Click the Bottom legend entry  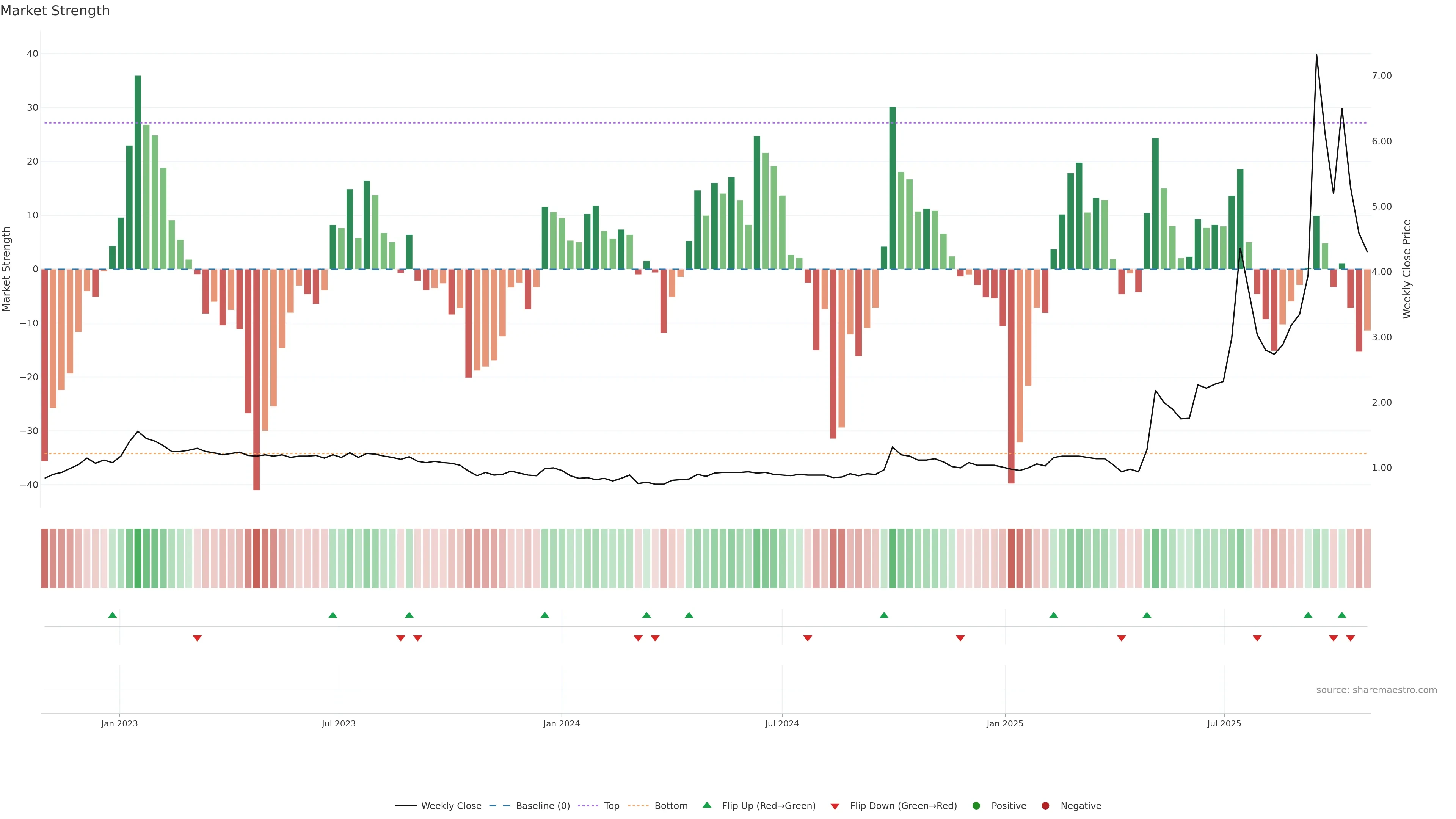[x=670, y=806]
